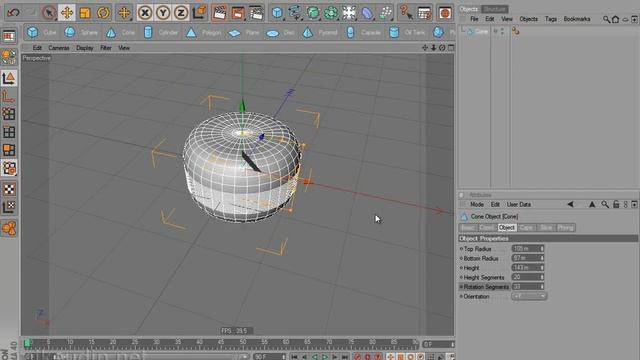The image size is (640, 360).
Task: Toggle the world coordinate system icon
Action: [199, 13]
